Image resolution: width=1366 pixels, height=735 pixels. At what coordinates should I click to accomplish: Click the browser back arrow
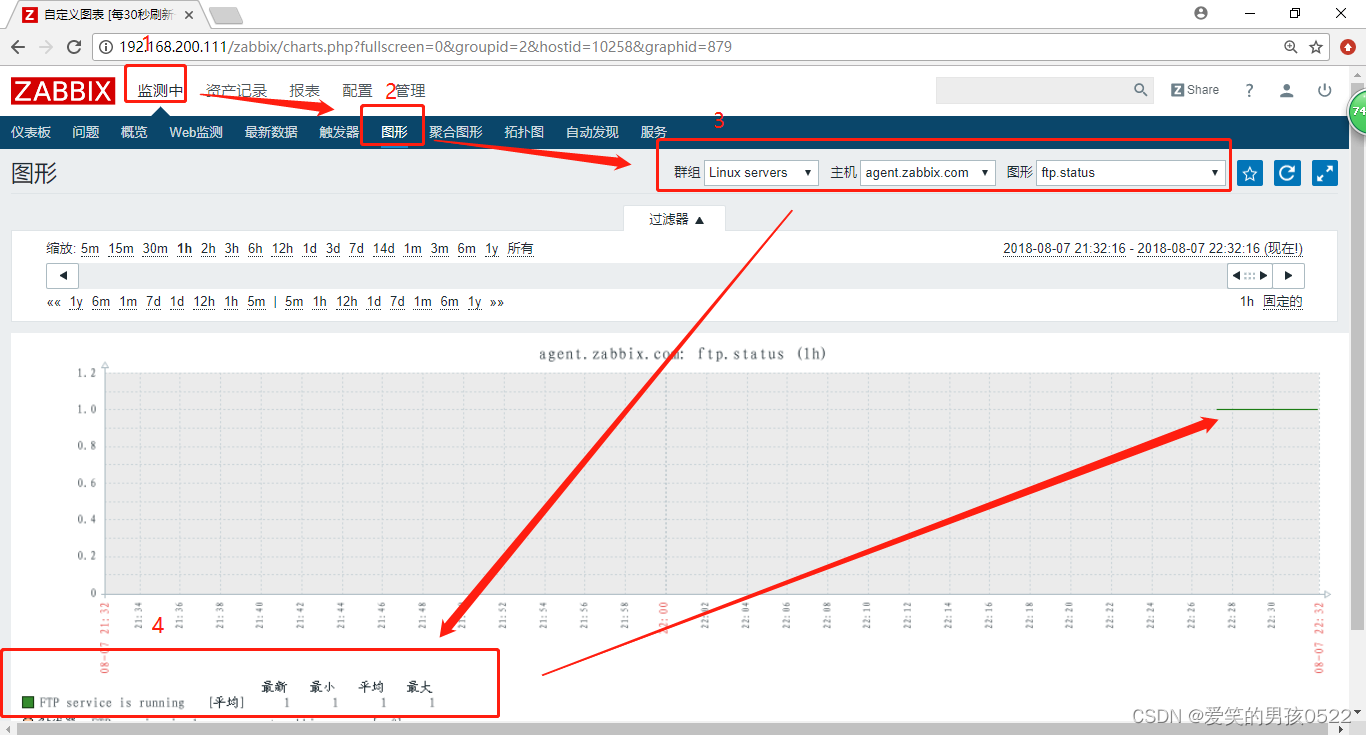pyautogui.click(x=18, y=47)
